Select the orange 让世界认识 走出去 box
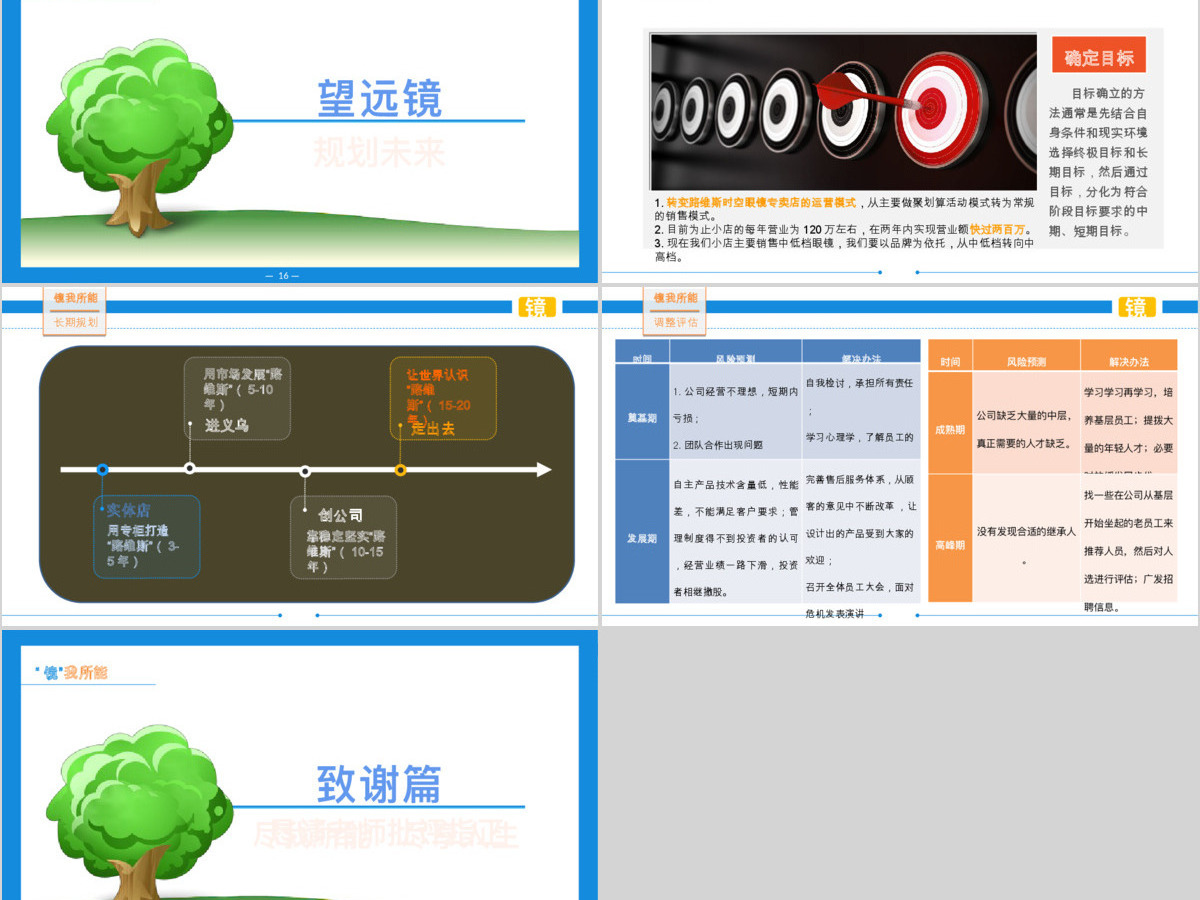Screen dimensions: 1200x900 coord(443,398)
